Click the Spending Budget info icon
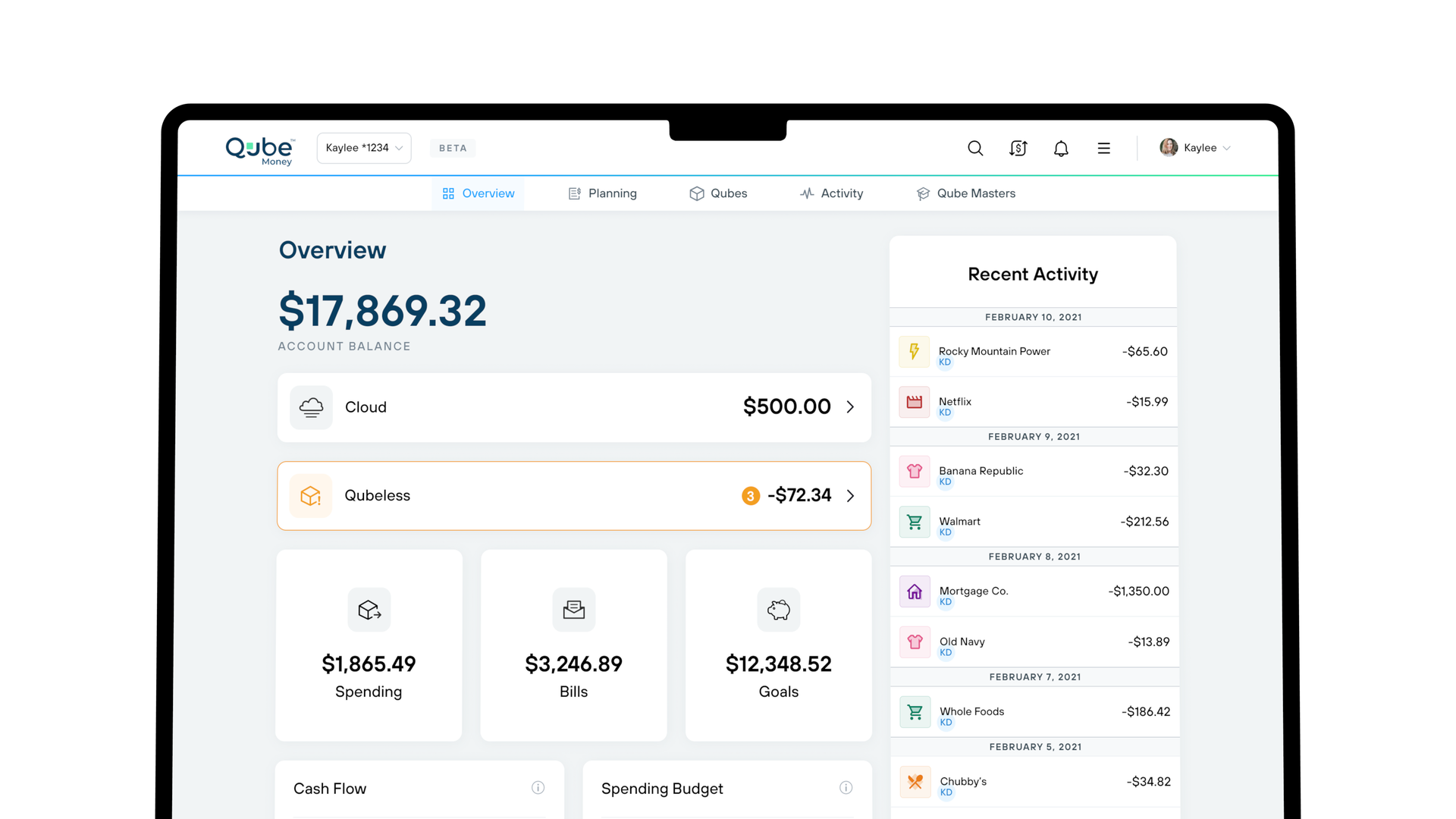The height and width of the screenshot is (819, 1456). [846, 788]
